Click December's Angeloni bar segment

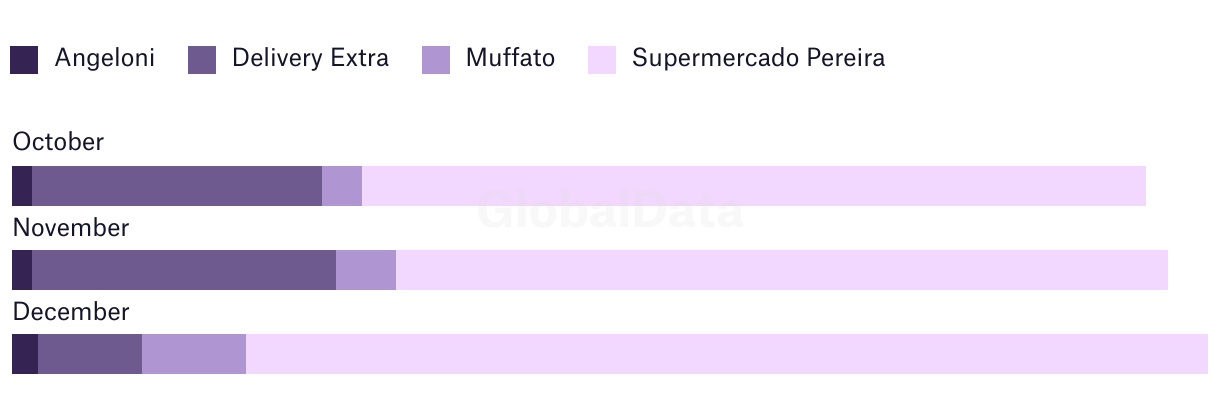point(25,354)
